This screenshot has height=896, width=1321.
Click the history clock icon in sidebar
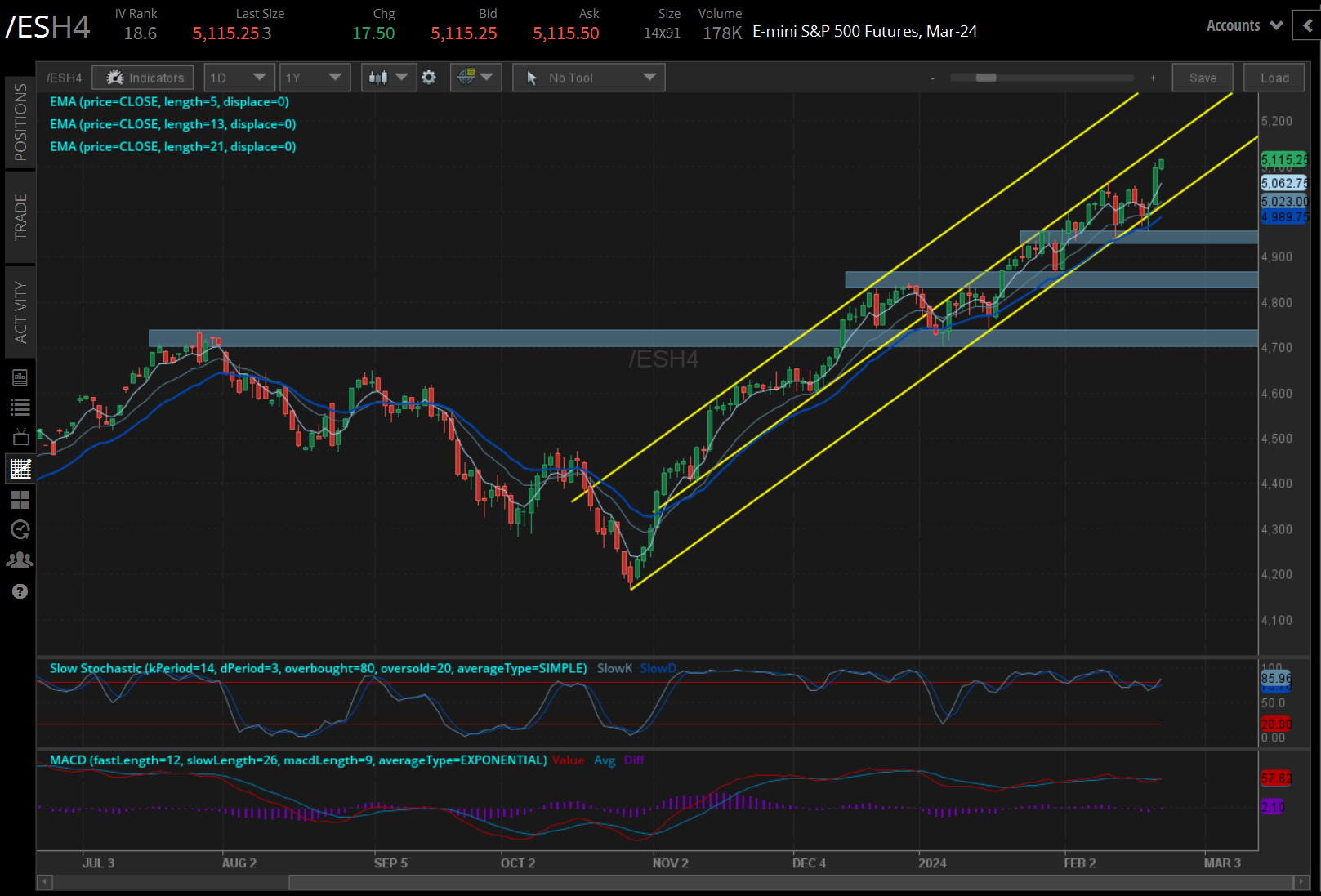coord(20,530)
